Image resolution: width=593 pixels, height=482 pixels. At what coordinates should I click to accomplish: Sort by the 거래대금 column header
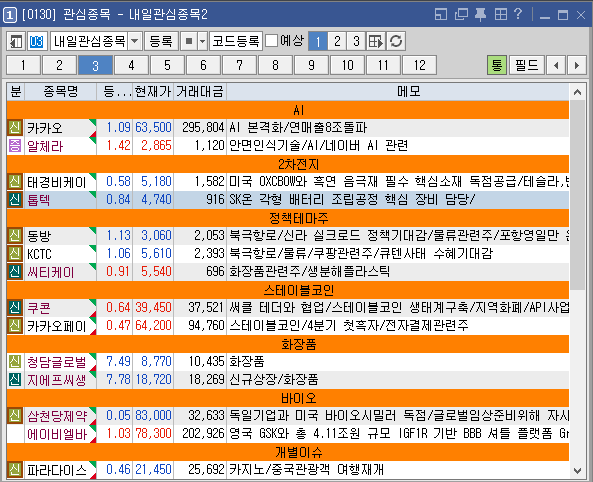click(x=200, y=92)
